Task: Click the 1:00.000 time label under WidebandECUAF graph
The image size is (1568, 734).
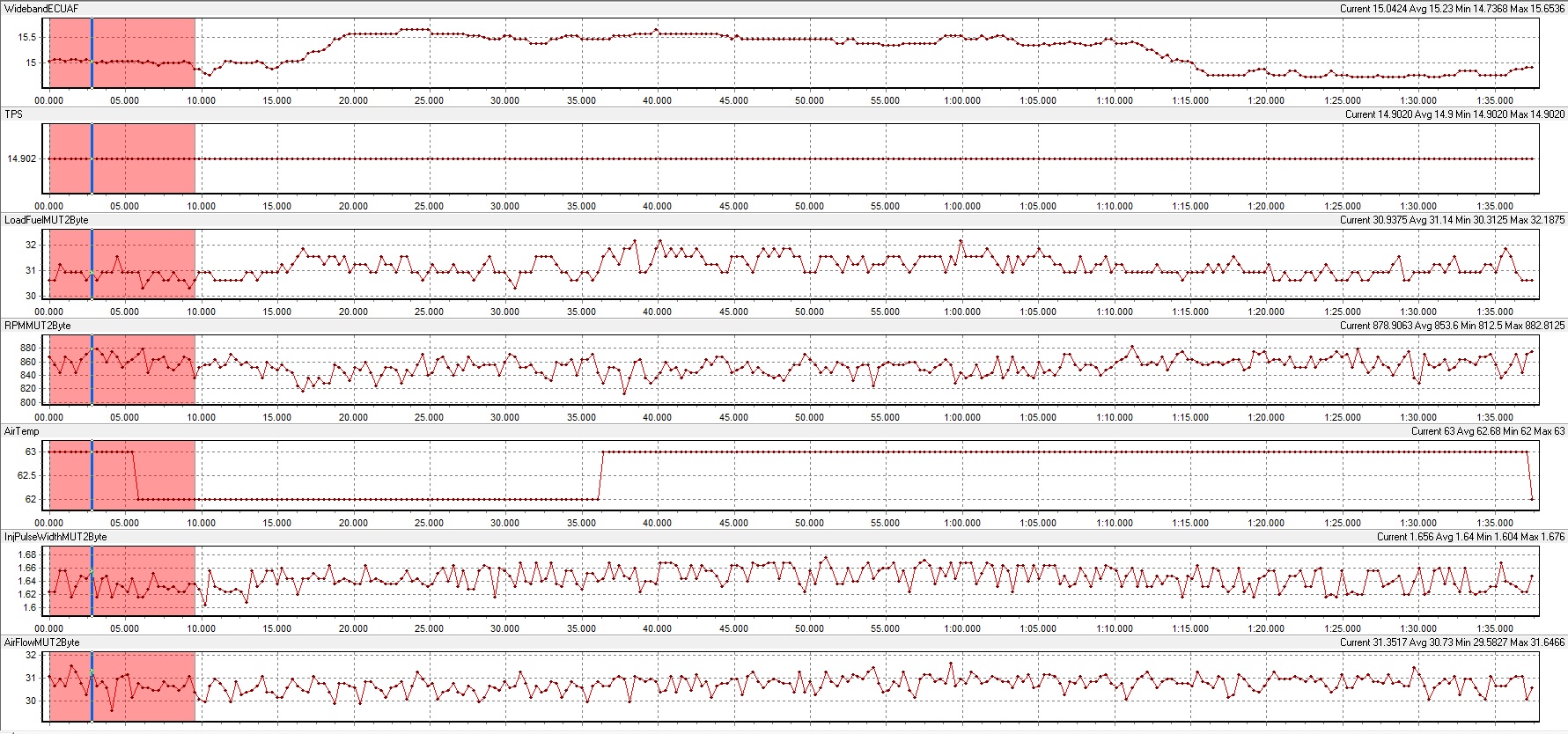Action: (x=962, y=100)
